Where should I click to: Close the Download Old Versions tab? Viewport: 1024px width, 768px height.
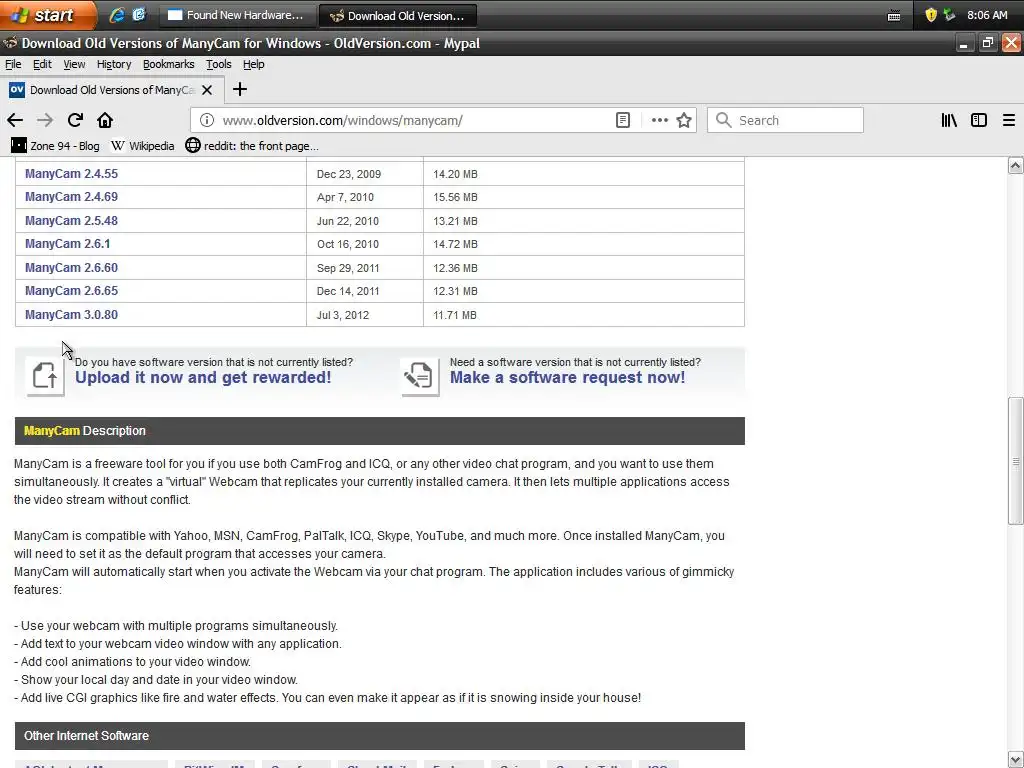pyautogui.click(x=207, y=90)
